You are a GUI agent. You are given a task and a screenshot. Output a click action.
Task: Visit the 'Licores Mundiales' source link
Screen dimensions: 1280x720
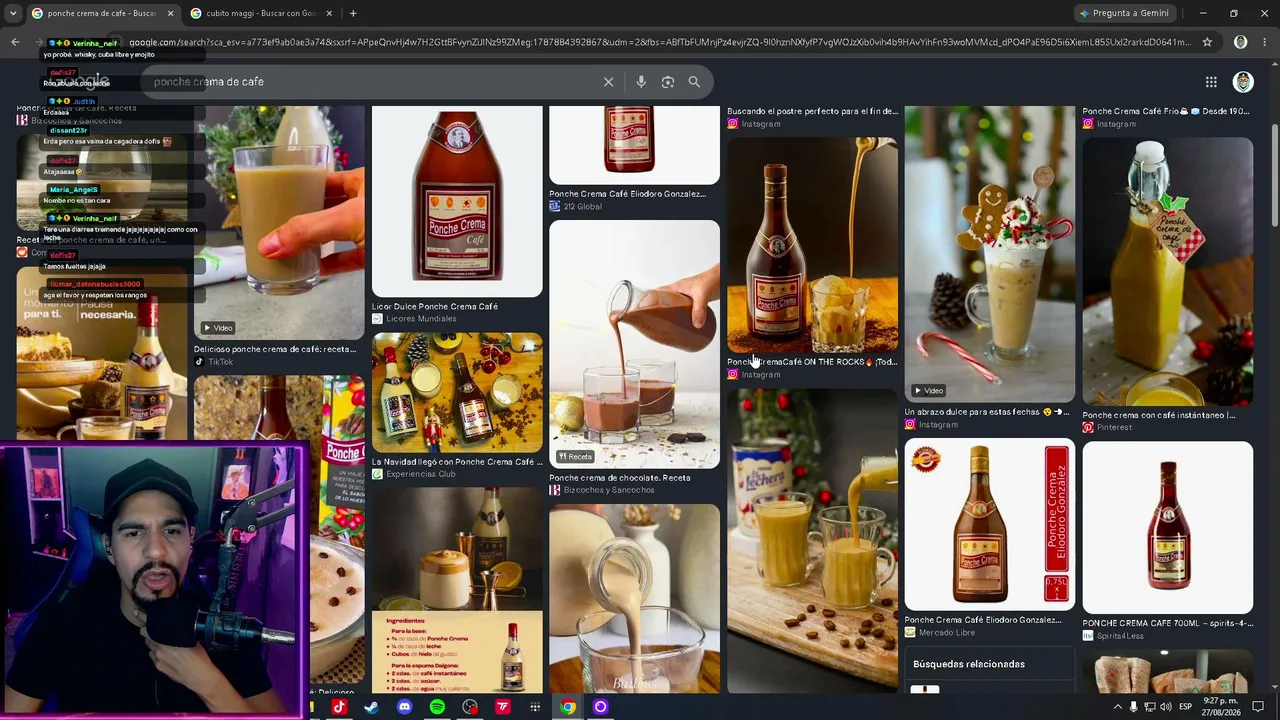coord(420,319)
